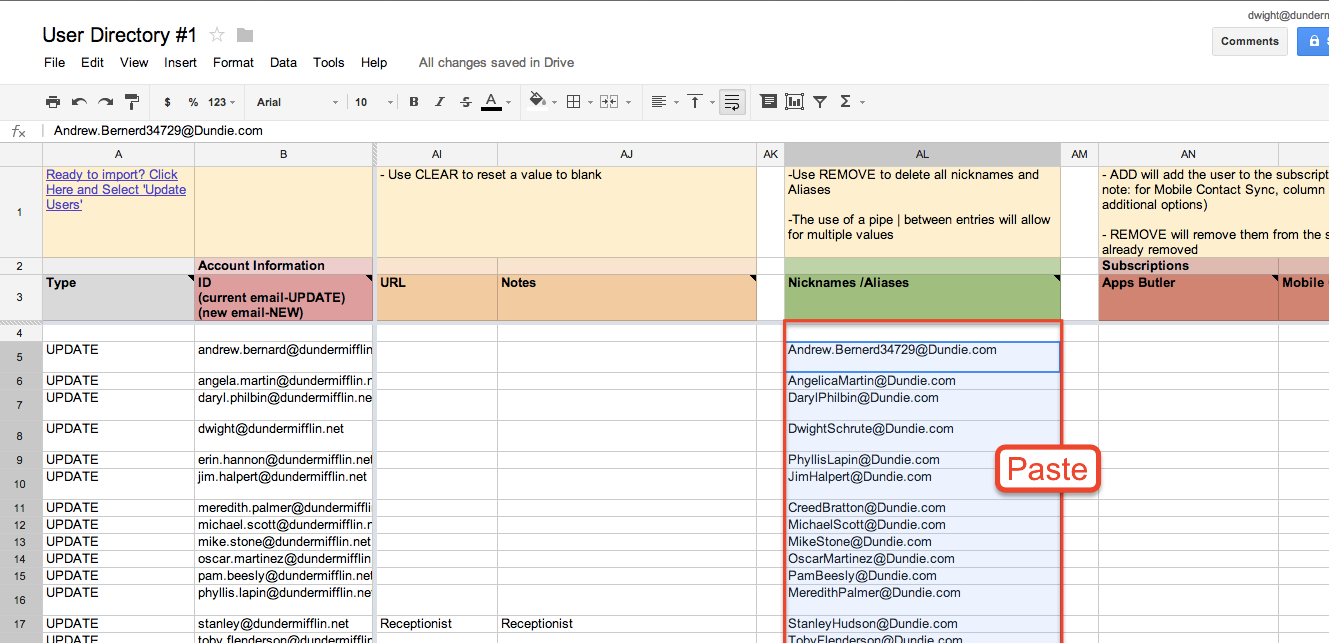
Task: Click cell stanley@dundermifflin.net
Action: [x=284, y=624]
